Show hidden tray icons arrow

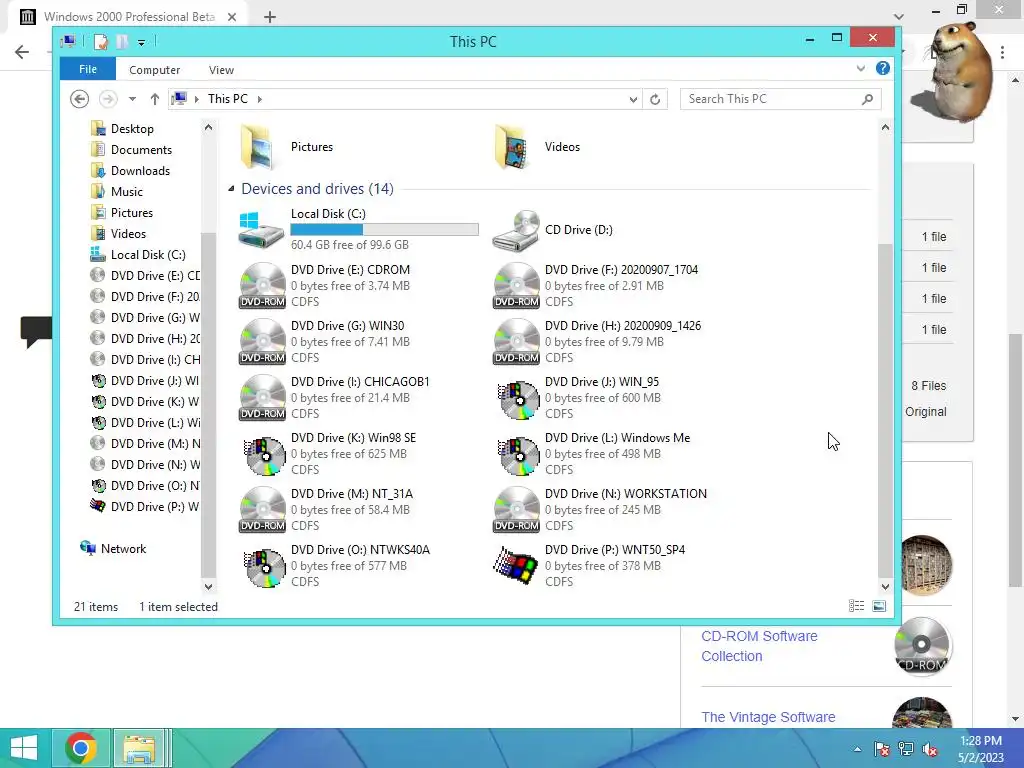[x=857, y=749]
